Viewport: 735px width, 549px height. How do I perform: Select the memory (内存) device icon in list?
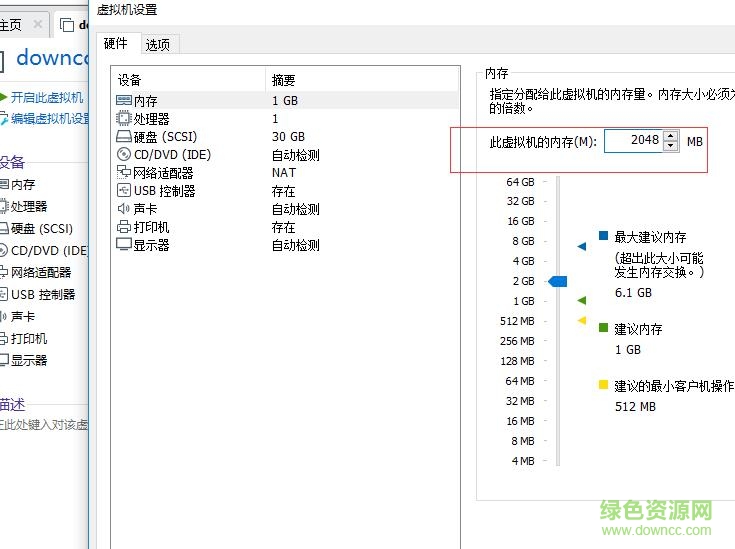point(124,101)
